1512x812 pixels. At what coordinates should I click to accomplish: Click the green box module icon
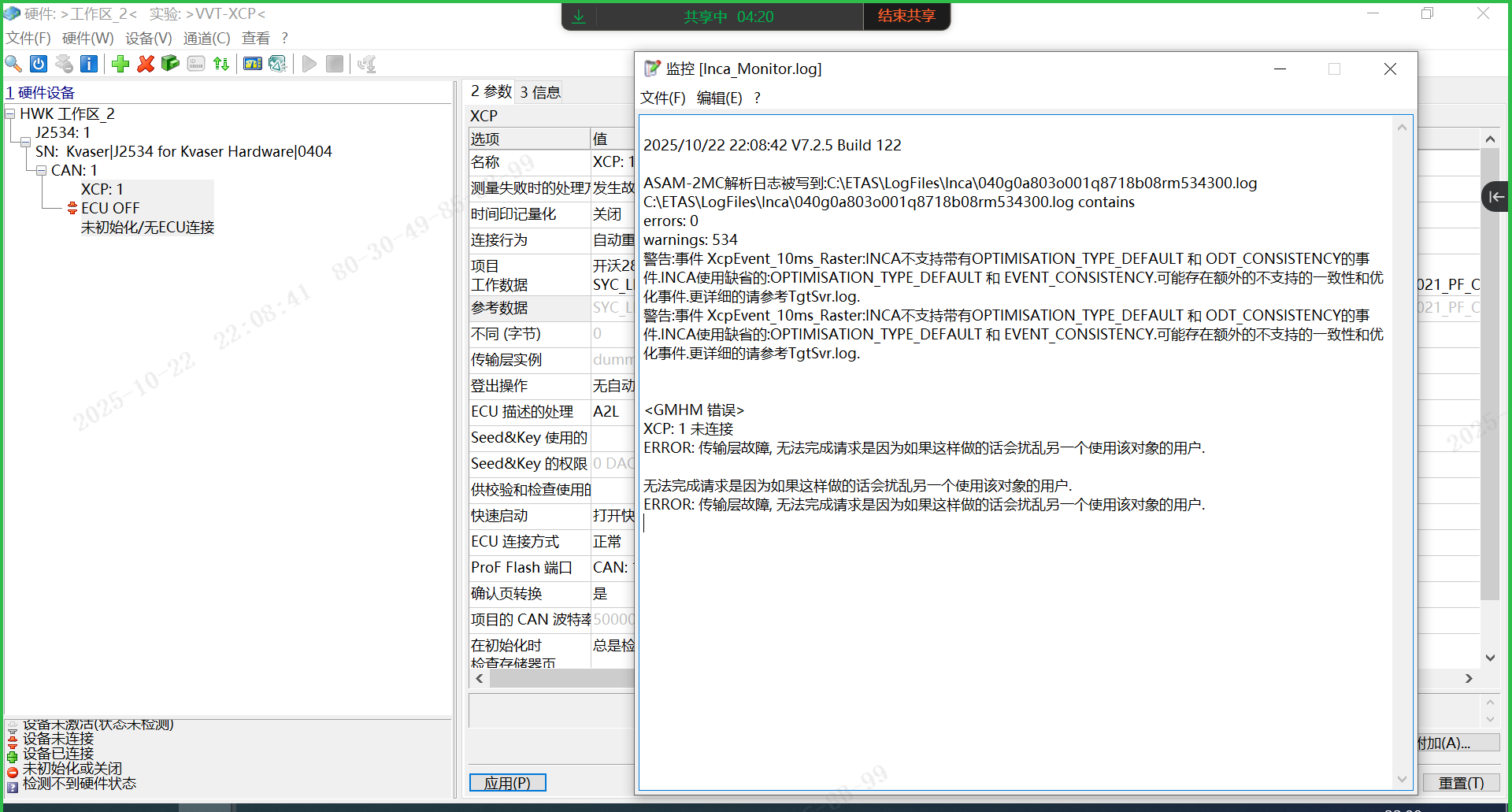click(170, 64)
